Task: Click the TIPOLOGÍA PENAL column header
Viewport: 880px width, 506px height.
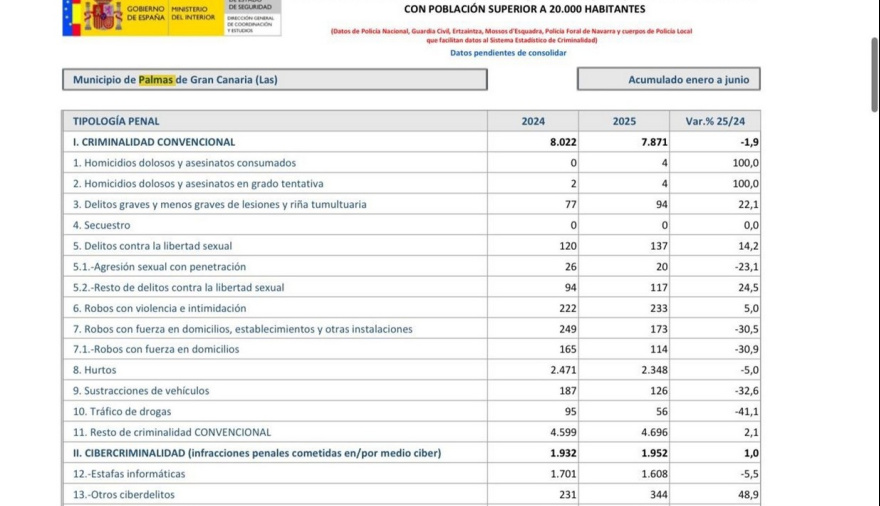Action: coord(119,121)
